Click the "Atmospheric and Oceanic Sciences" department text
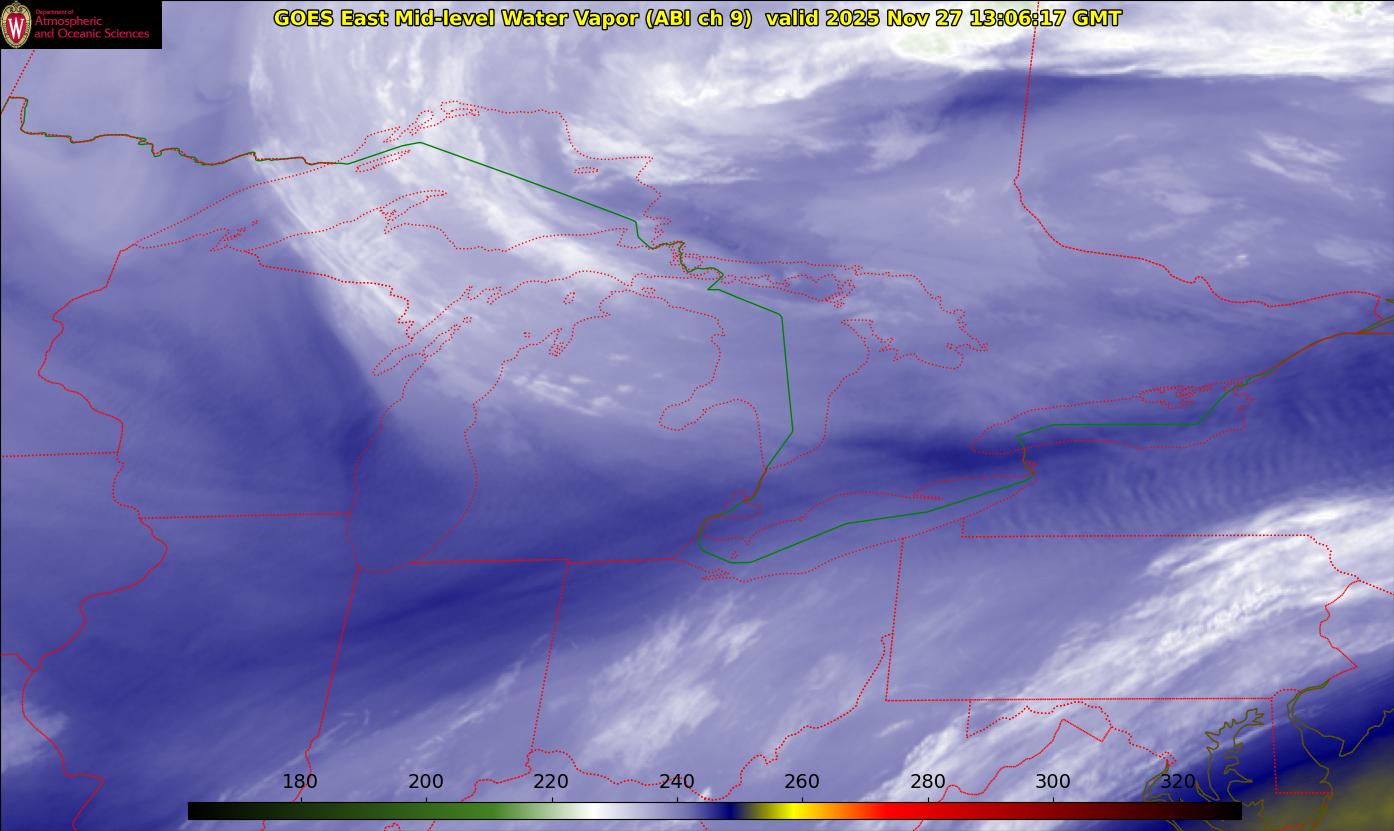Screen dimensions: 1394x831 91,27
